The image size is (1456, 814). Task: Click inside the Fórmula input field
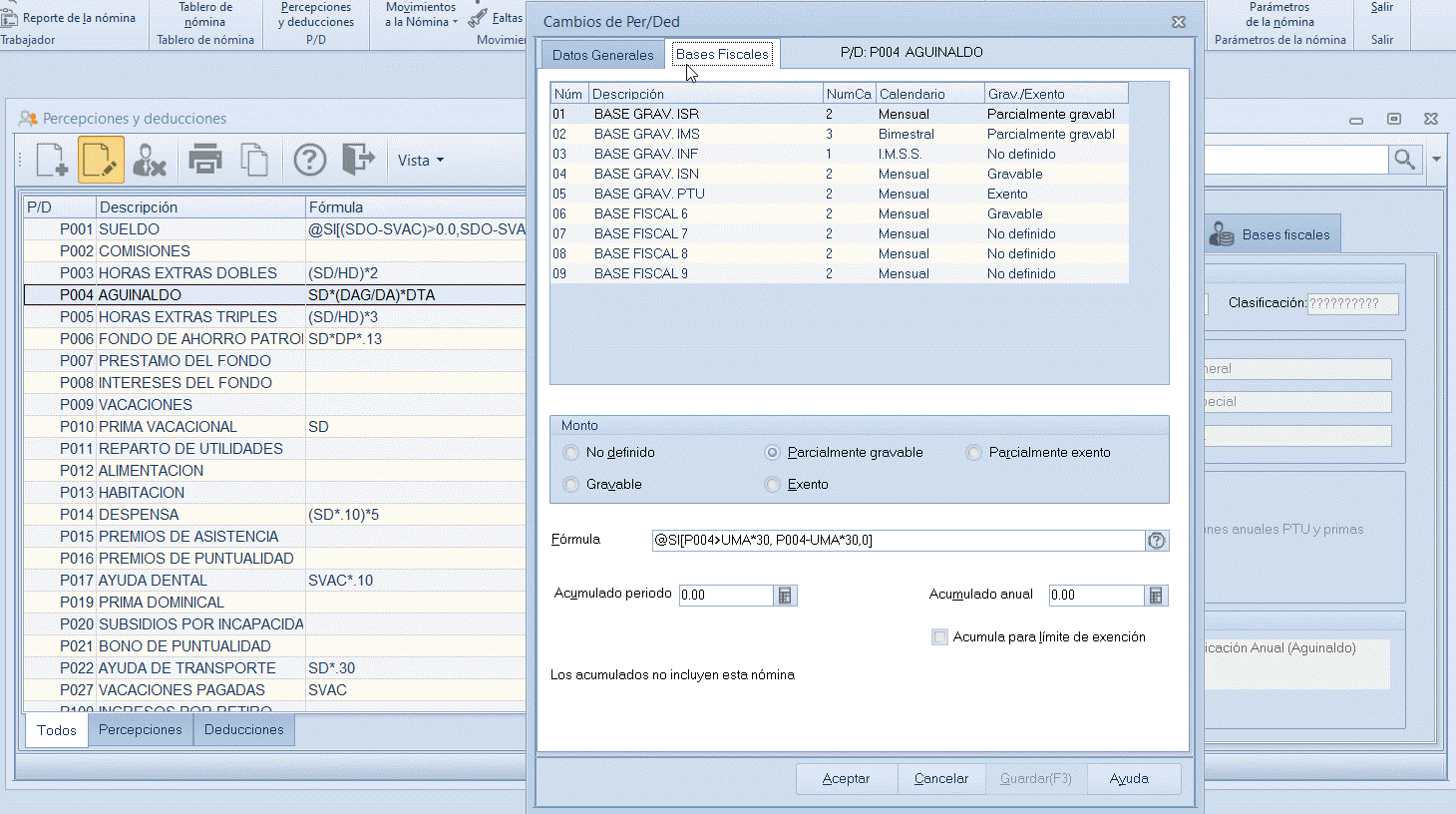[x=898, y=541]
